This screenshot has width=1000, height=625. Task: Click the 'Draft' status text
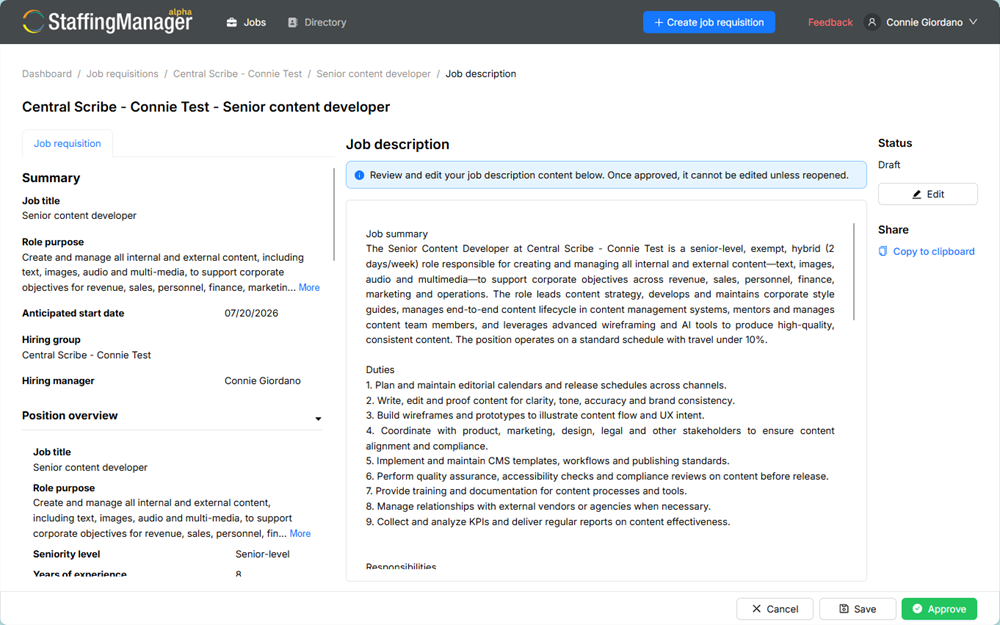point(889,165)
